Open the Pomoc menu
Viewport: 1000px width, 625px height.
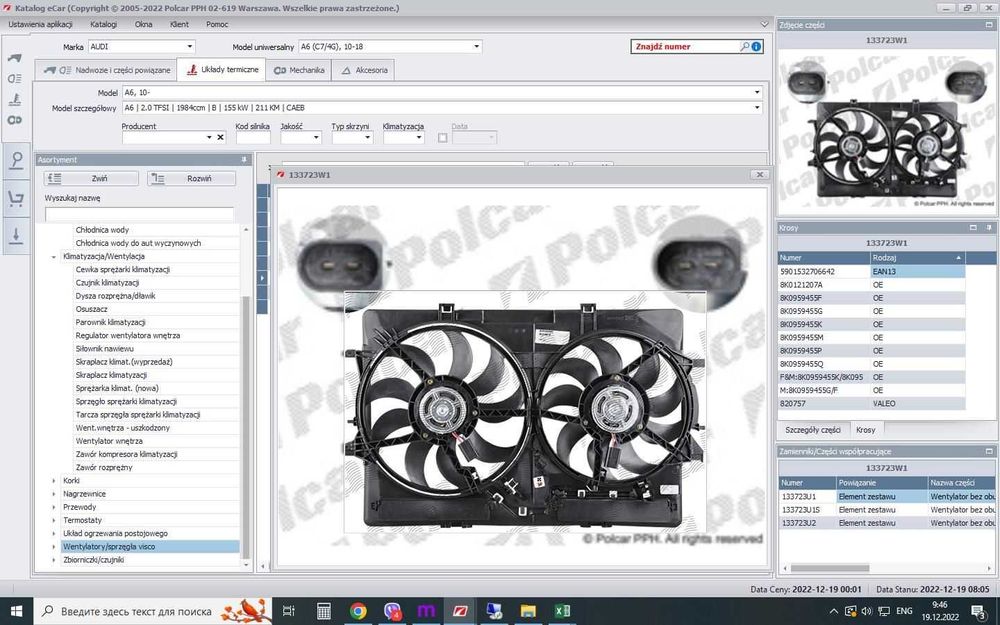coord(217,24)
